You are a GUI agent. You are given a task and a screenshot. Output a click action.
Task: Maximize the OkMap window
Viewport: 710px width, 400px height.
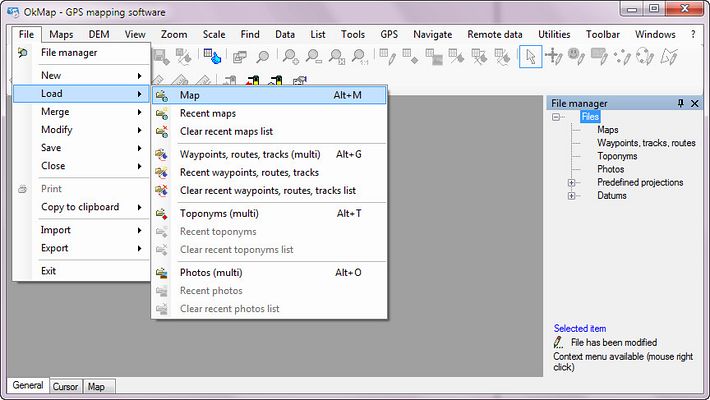[x=654, y=9]
